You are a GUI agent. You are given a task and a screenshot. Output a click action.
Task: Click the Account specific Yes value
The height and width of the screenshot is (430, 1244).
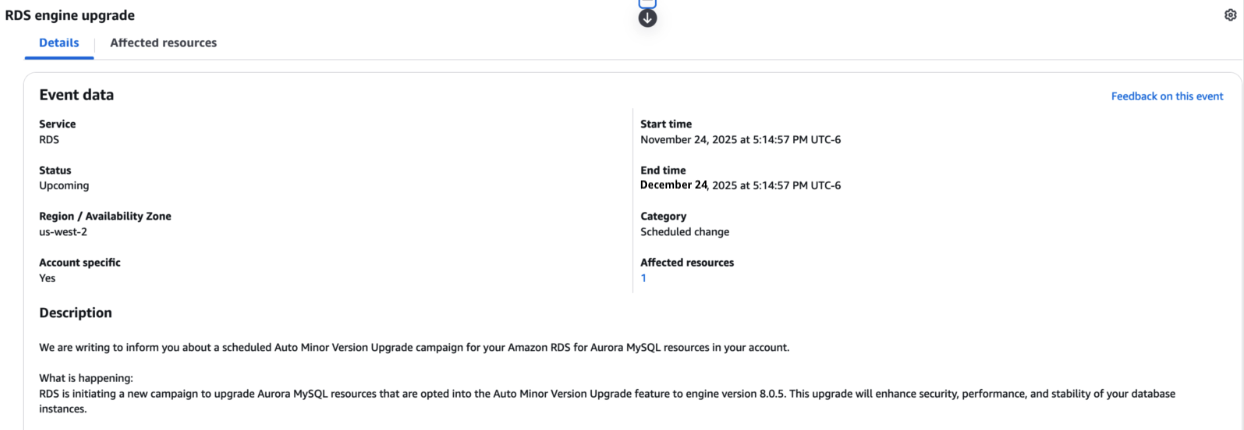[47, 278]
